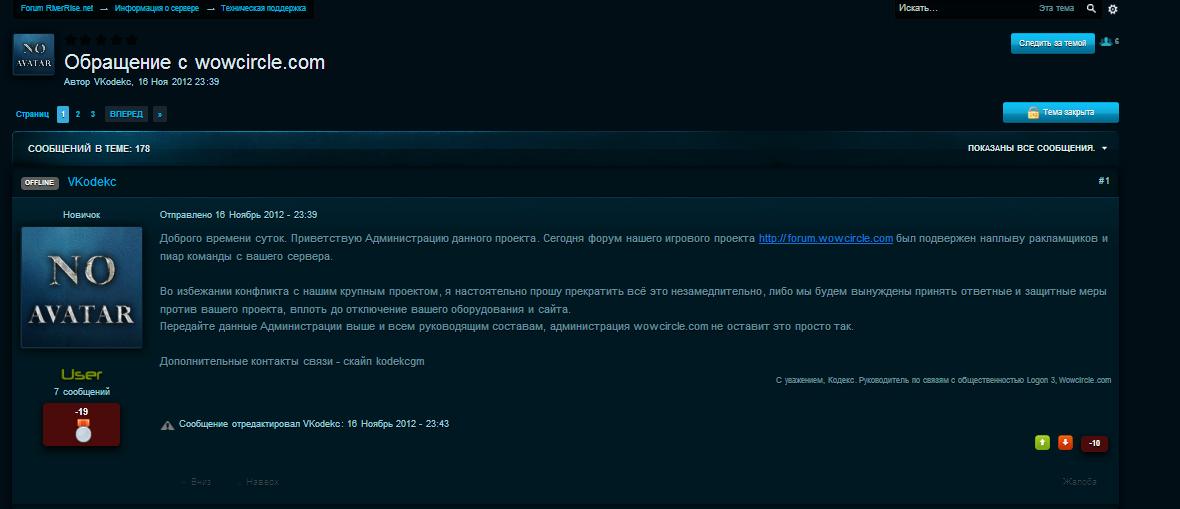Click the Искать search field
The height and width of the screenshot is (509, 1180).
[x=963, y=8]
